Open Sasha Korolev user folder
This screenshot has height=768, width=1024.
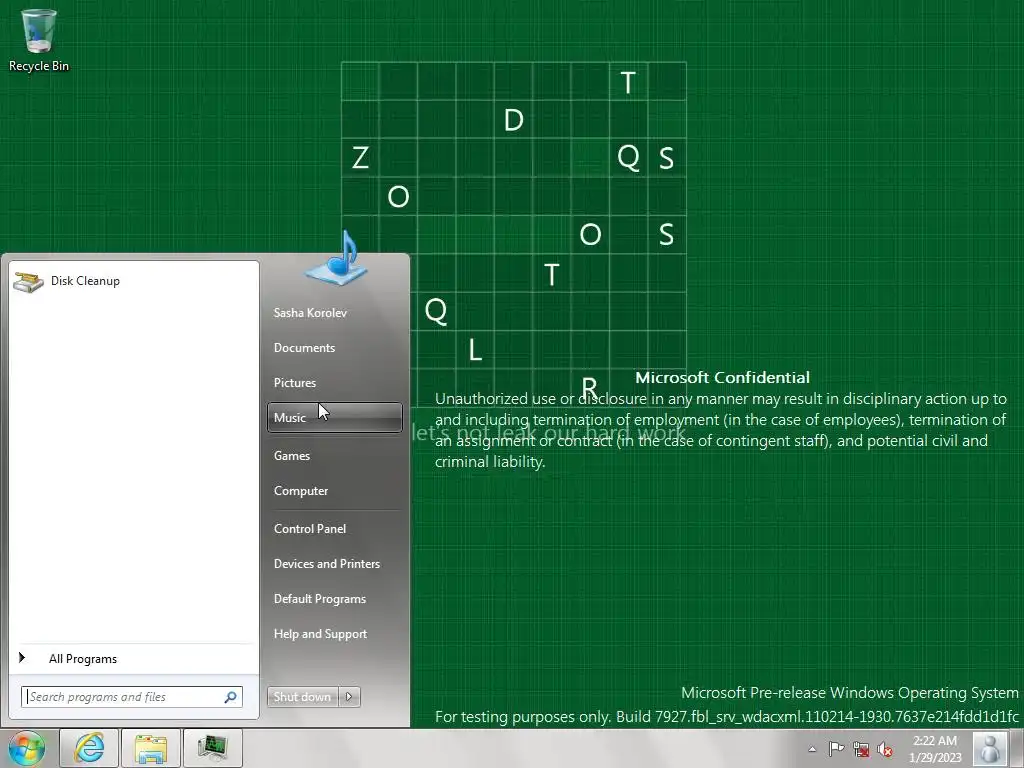click(x=334, y=313)
